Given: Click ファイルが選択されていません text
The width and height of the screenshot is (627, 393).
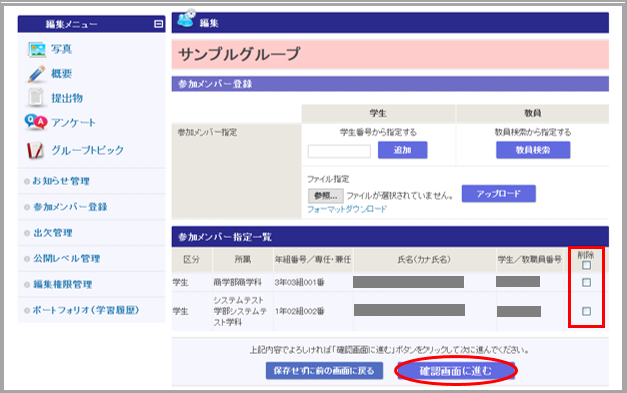Looking at the screenshot, I should 399,196.
